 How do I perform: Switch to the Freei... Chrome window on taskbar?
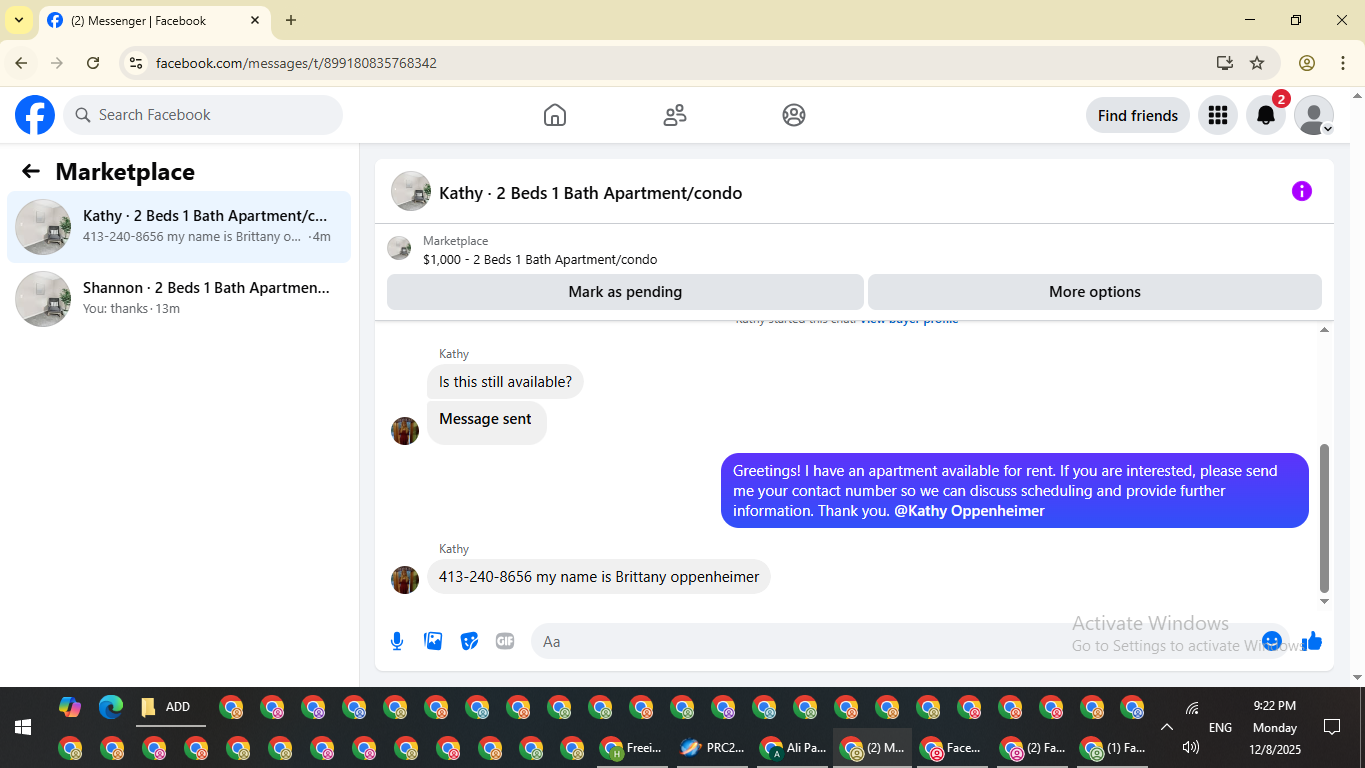point(630,747)
